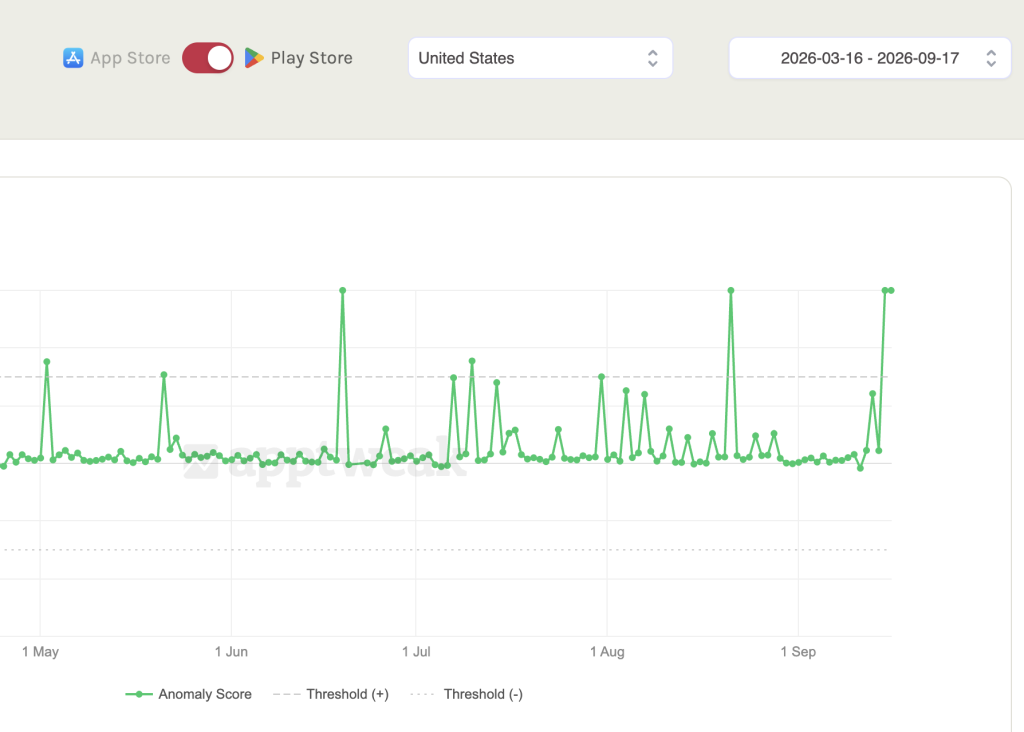
Task: Click the dashed Threshold (+) legend marker
Action: tap(287, 694)
